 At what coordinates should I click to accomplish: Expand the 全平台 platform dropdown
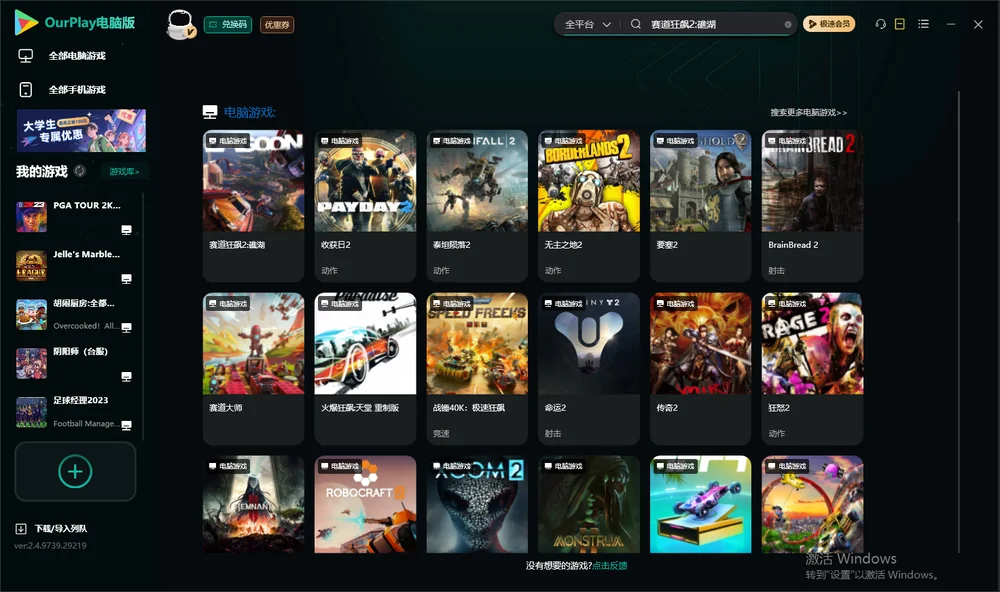588,24
